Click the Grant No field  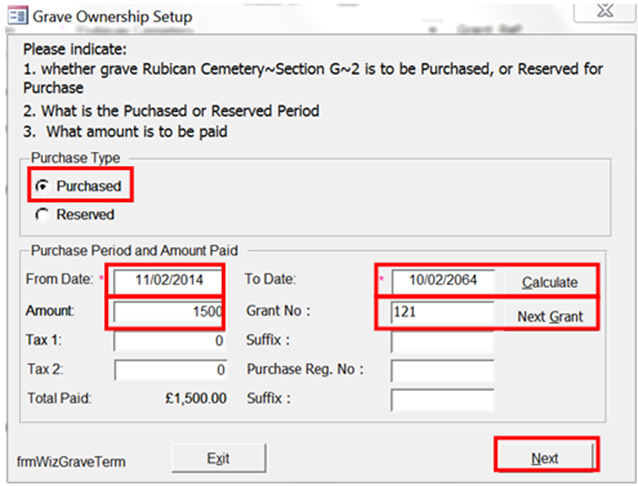tap(442, 312)
